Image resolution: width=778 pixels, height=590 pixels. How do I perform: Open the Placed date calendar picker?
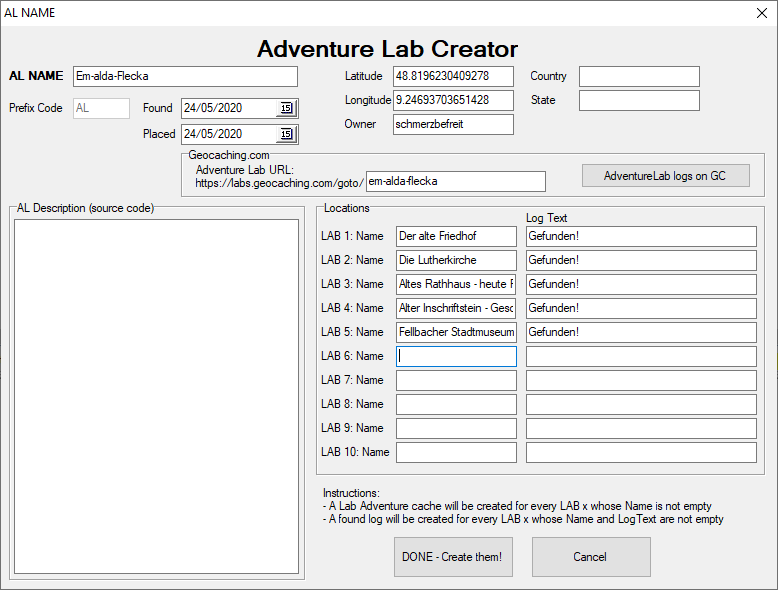coord(286,134)
